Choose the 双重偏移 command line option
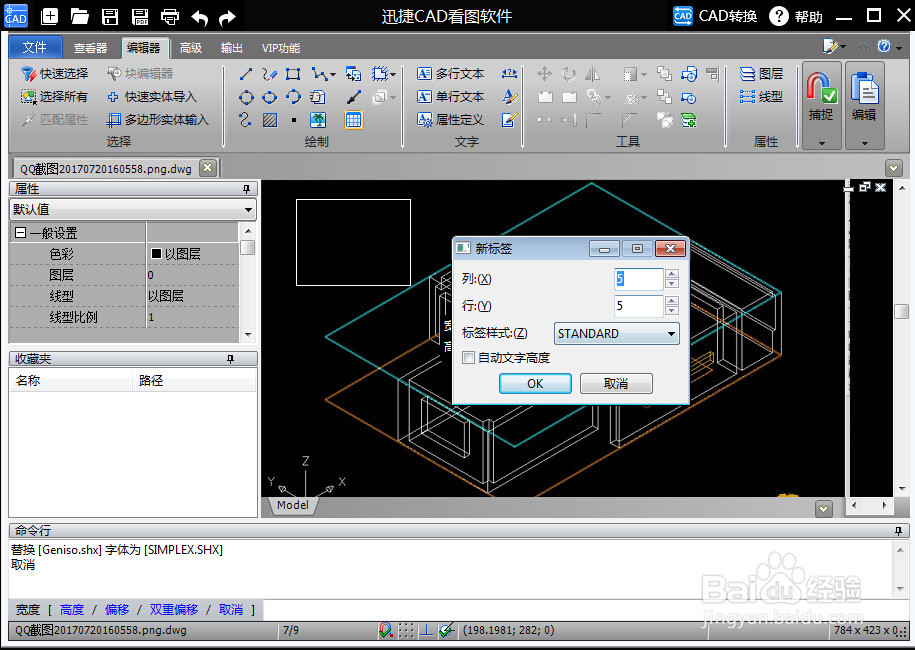 (x=174, y=610)
